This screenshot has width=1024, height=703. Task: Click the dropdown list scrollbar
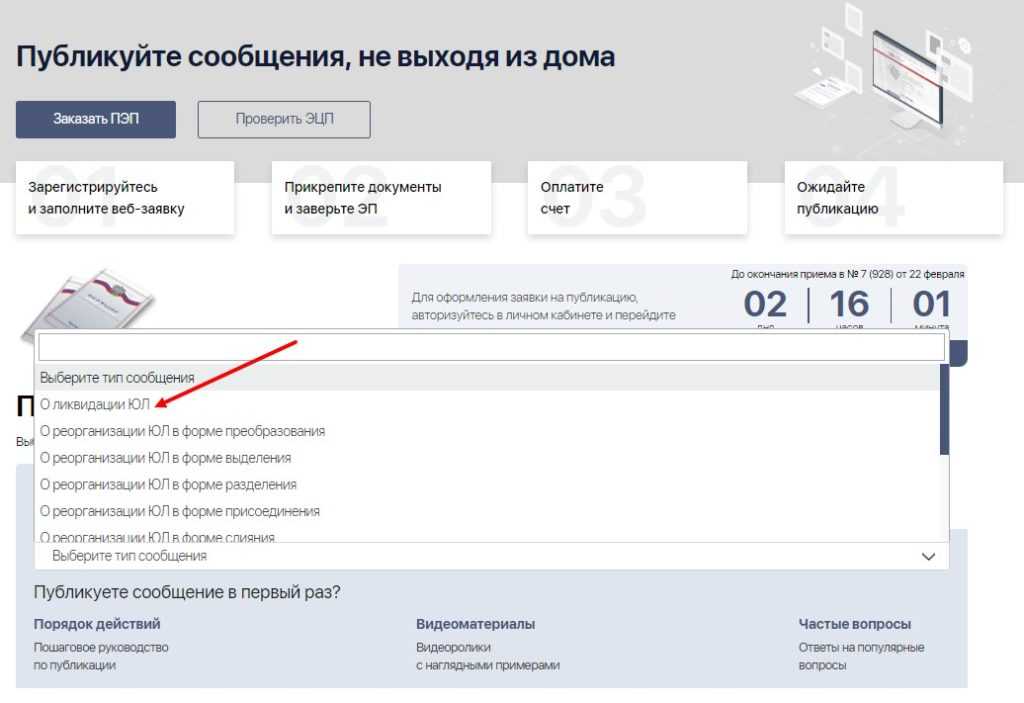pos(944,410)
